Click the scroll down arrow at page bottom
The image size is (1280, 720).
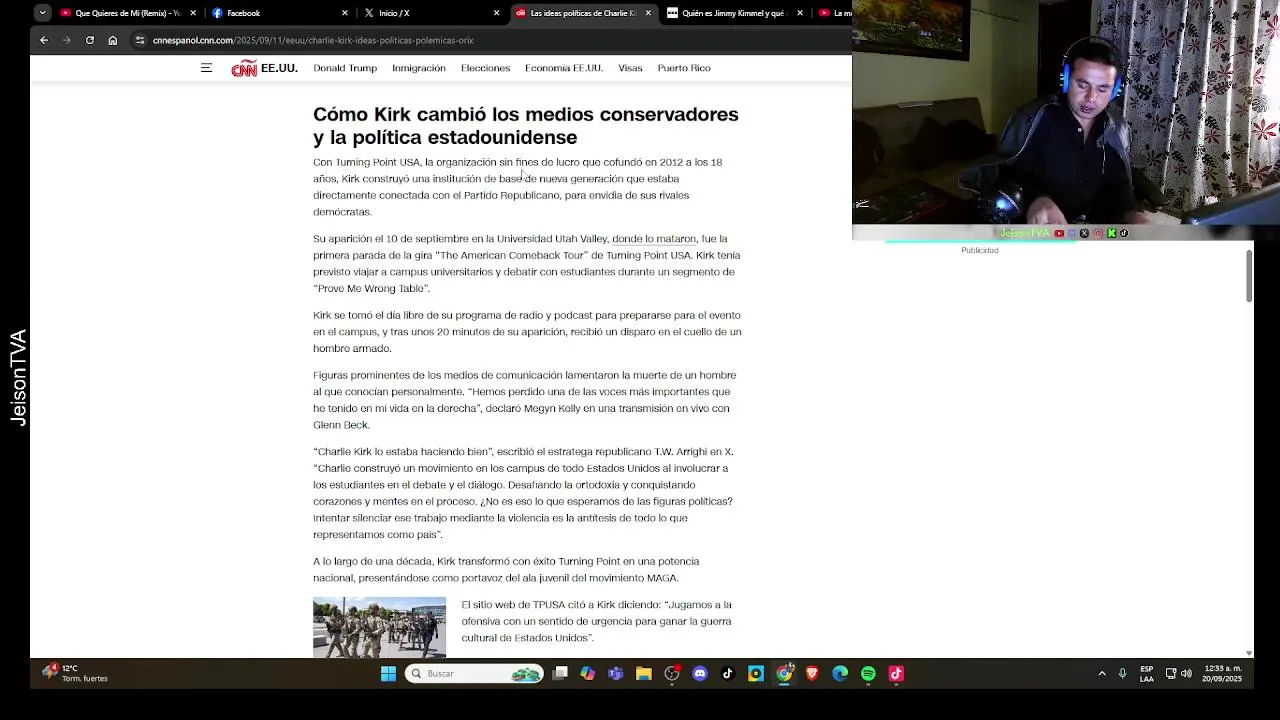pos(1248,653)
